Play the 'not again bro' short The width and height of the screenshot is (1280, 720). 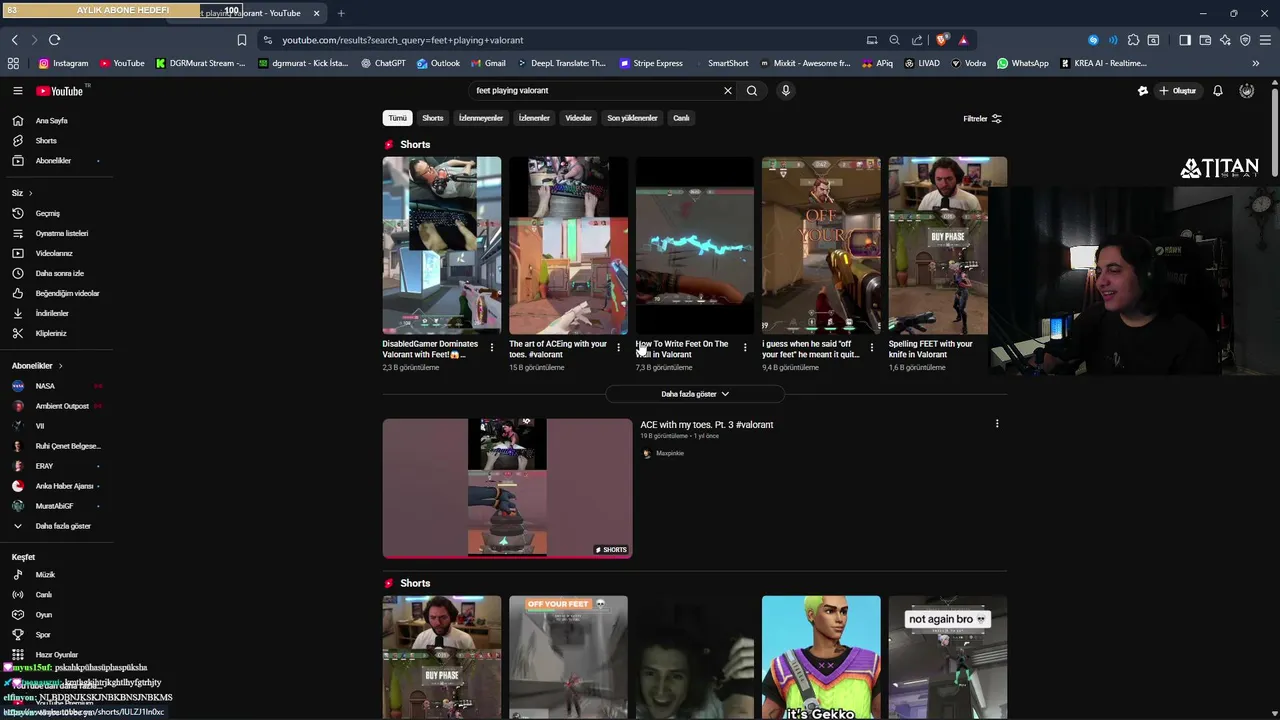(x=947, y=657)
